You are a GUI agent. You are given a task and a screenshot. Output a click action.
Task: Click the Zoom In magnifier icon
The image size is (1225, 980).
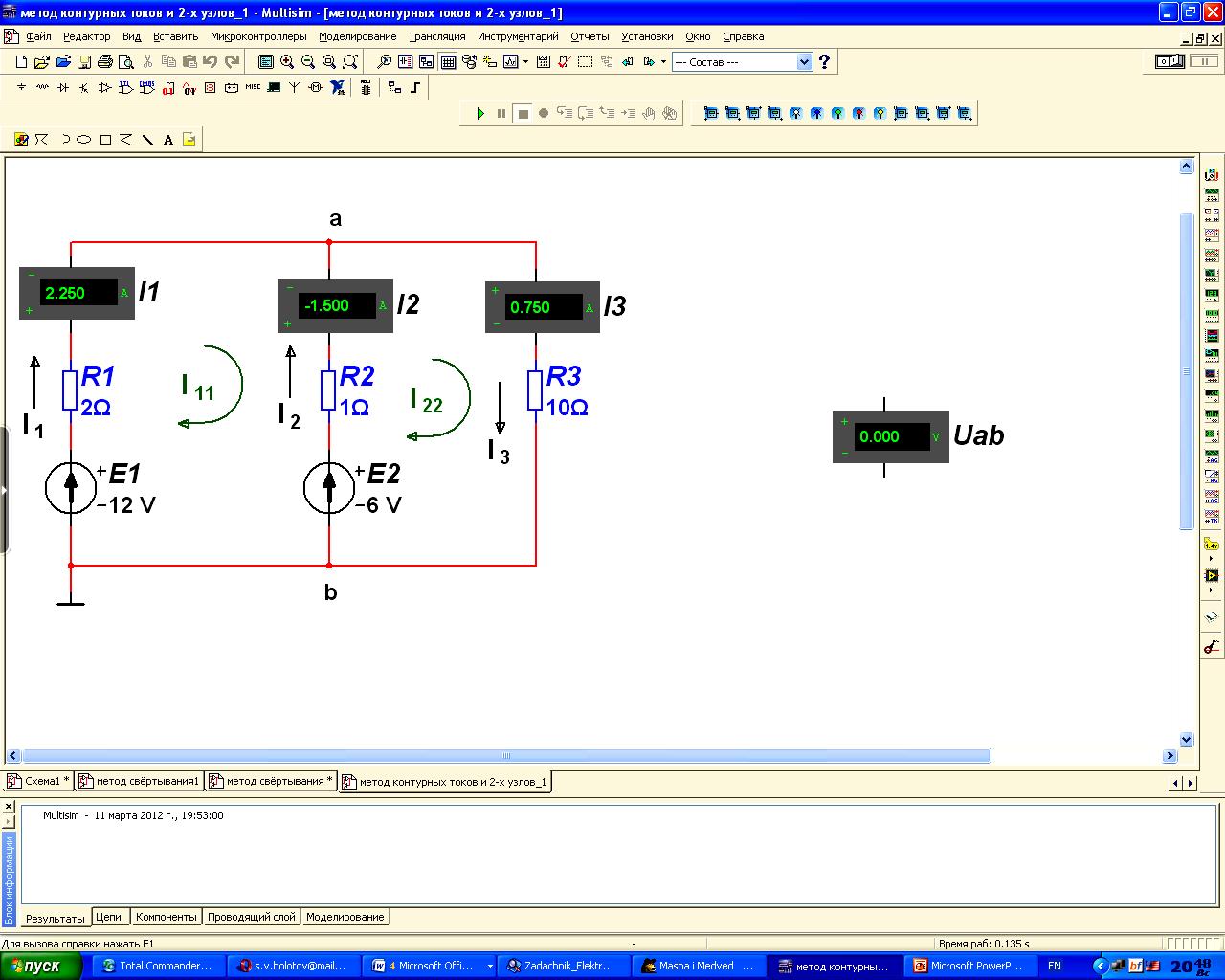pos(287,62)
